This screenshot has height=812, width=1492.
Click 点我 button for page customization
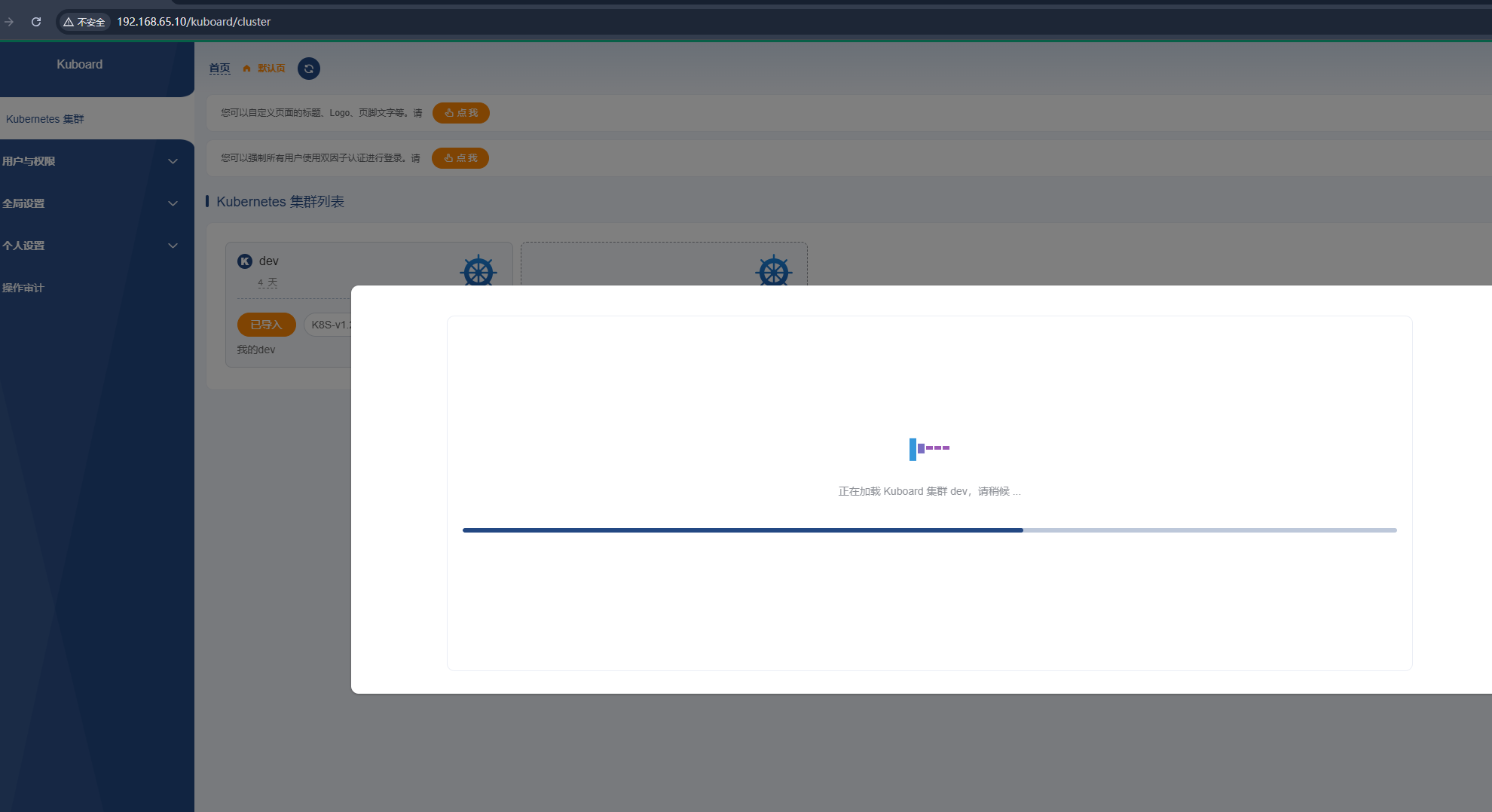coord(461,113)
